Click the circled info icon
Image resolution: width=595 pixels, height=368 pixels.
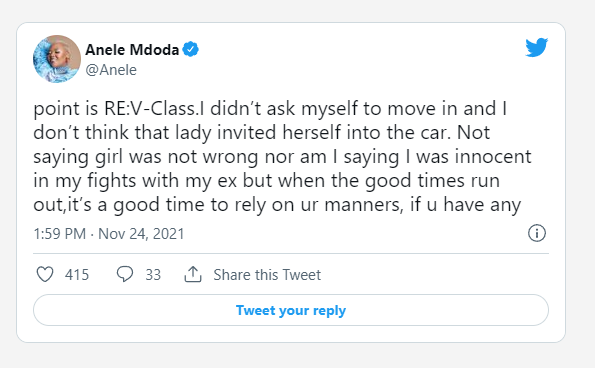(537, 233)
